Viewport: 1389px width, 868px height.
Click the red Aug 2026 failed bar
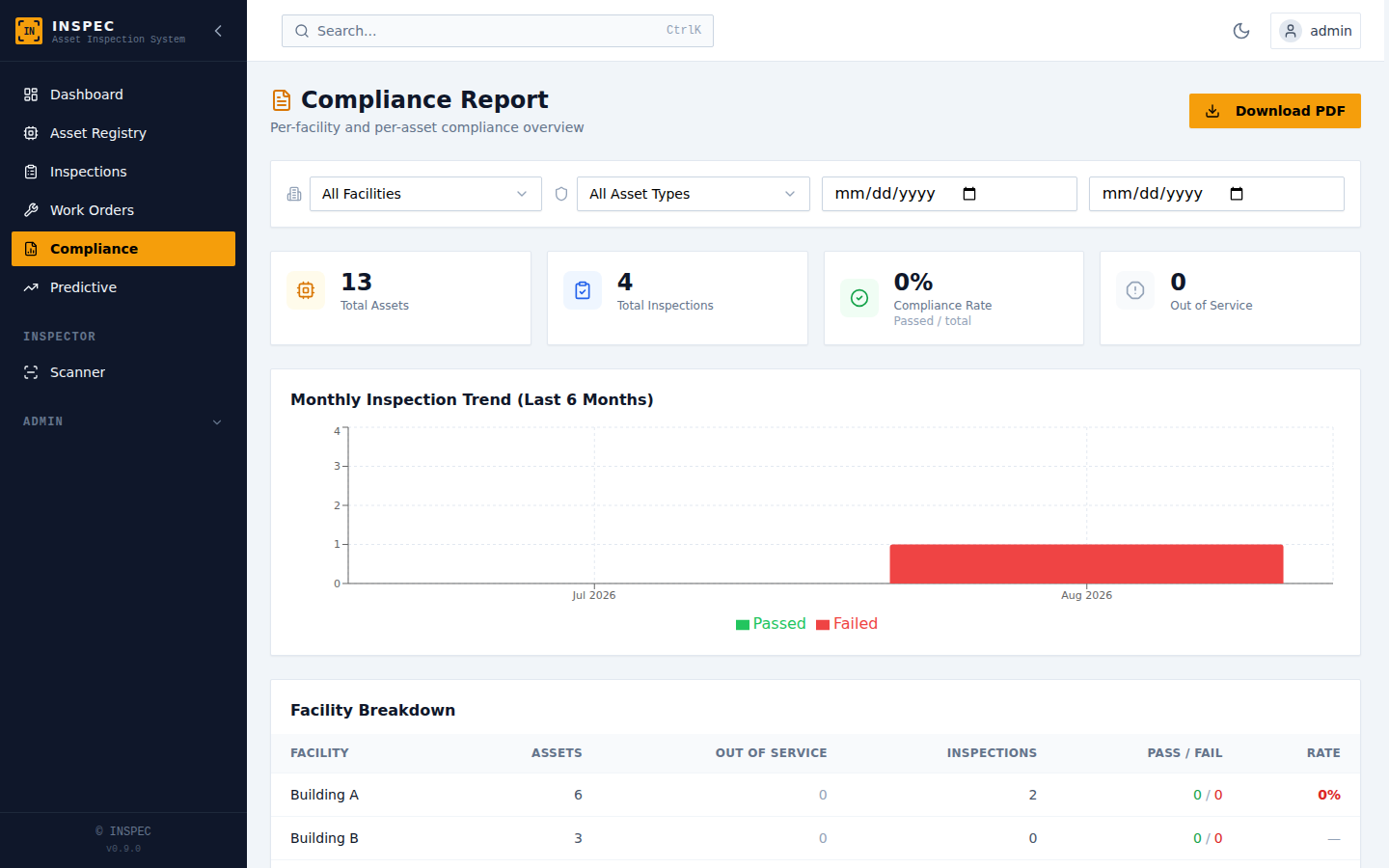pos(1086,564)
